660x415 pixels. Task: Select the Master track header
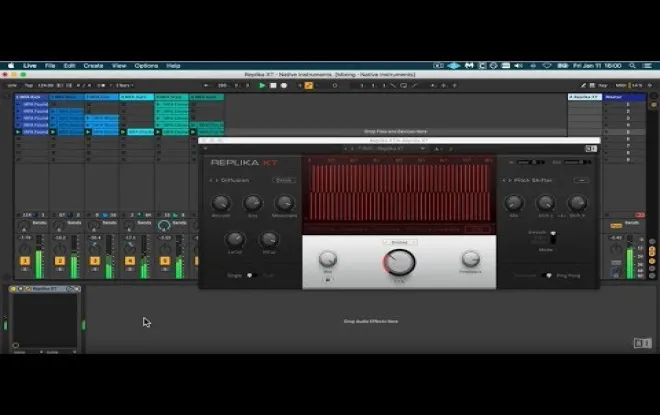pos(625,97)
